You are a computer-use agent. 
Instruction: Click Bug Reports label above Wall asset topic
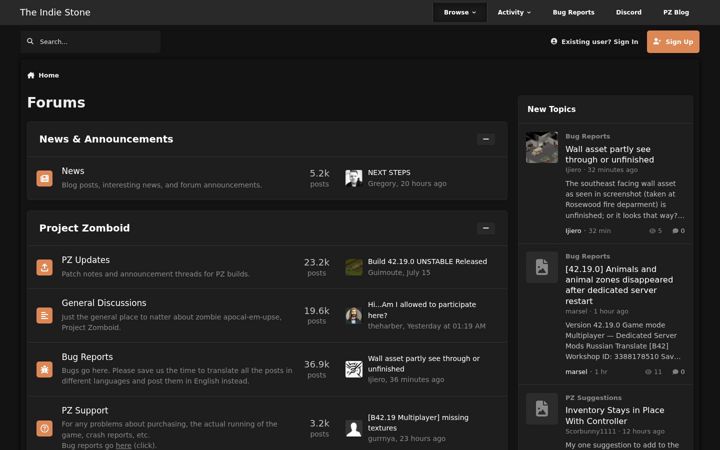coord(587,136)
